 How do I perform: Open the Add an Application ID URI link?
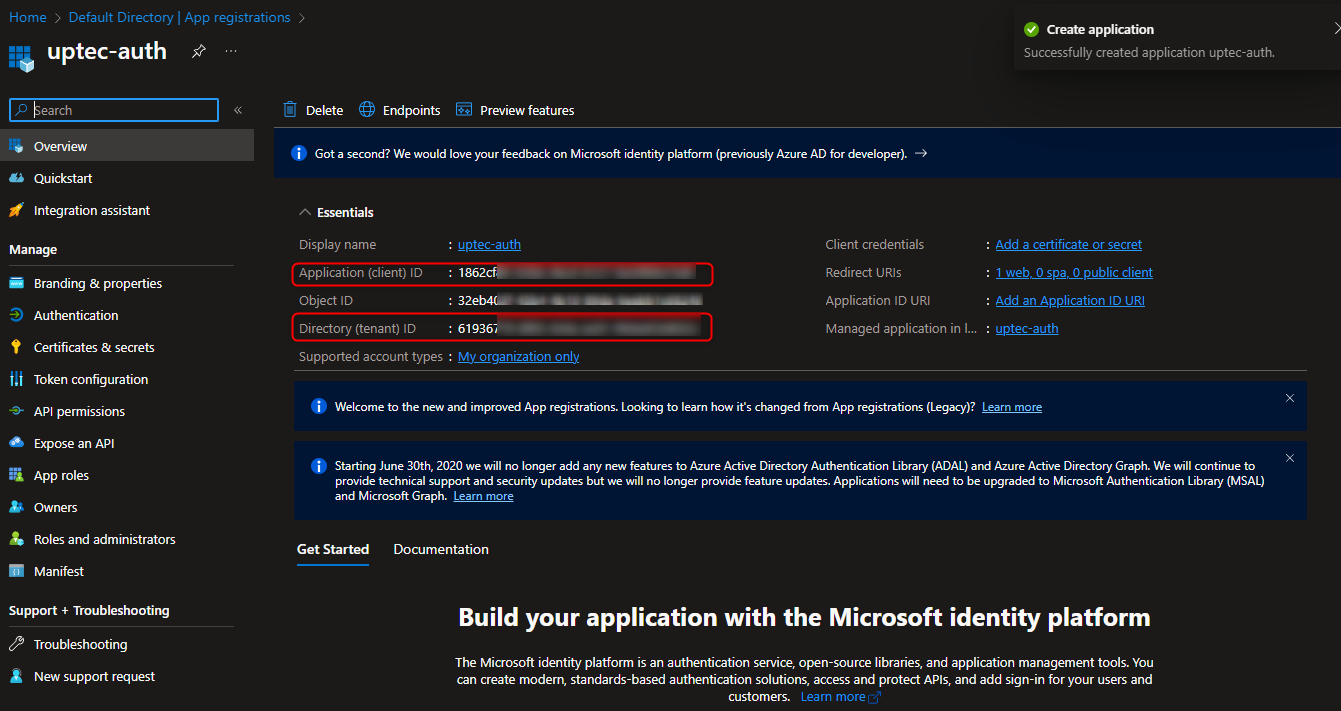(x=1069, y=300)
